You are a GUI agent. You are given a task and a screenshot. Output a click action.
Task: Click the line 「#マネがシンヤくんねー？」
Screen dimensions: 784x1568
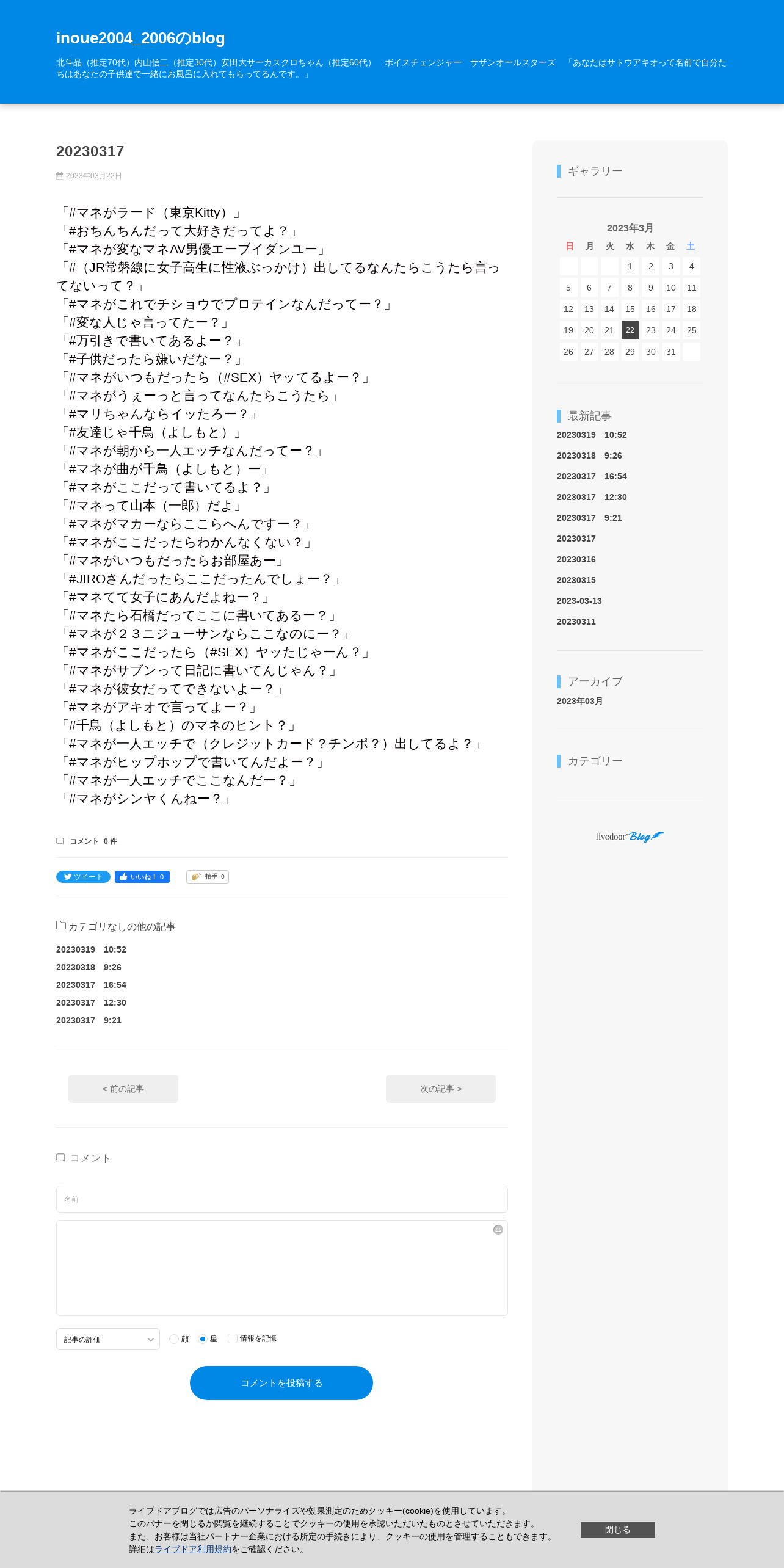coord(145,799)
